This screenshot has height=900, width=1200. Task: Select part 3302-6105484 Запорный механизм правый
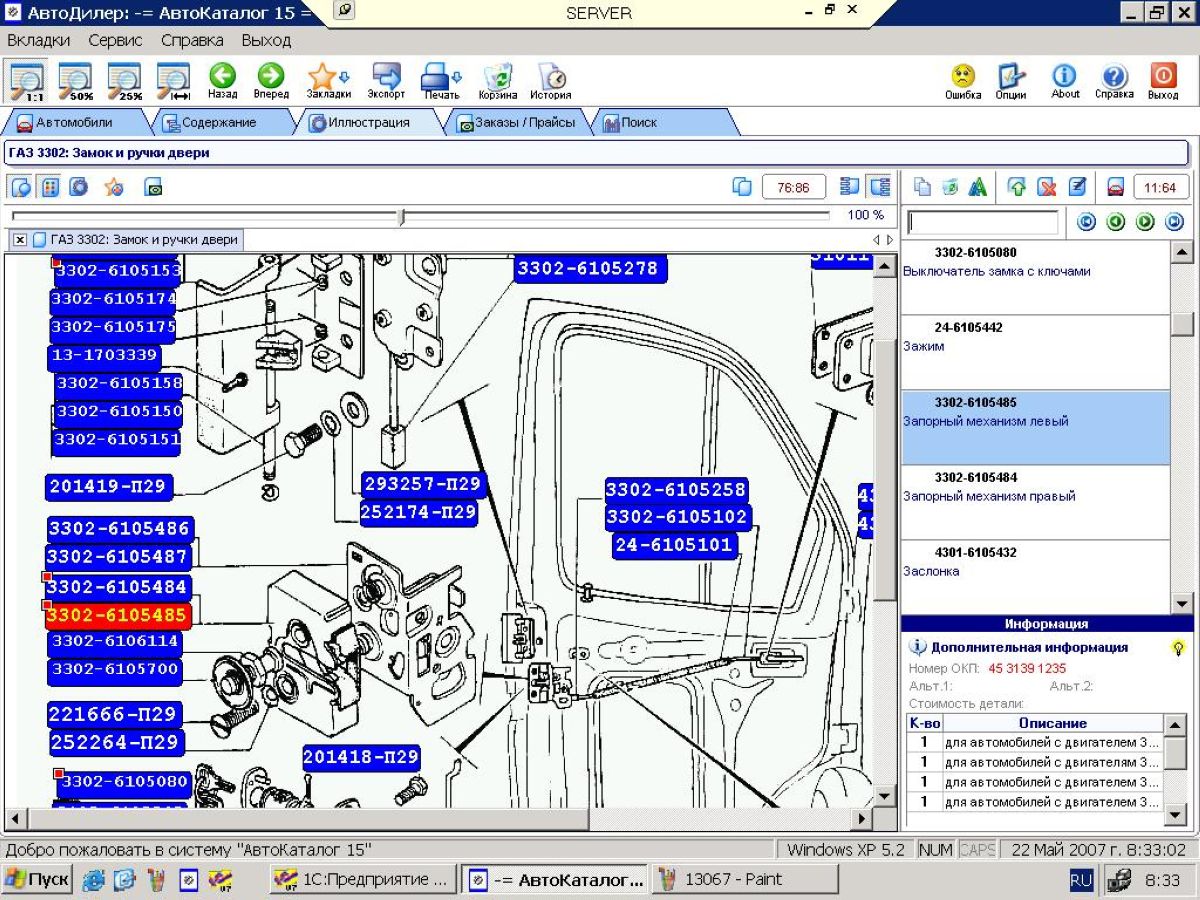[x=1035, y=502]
